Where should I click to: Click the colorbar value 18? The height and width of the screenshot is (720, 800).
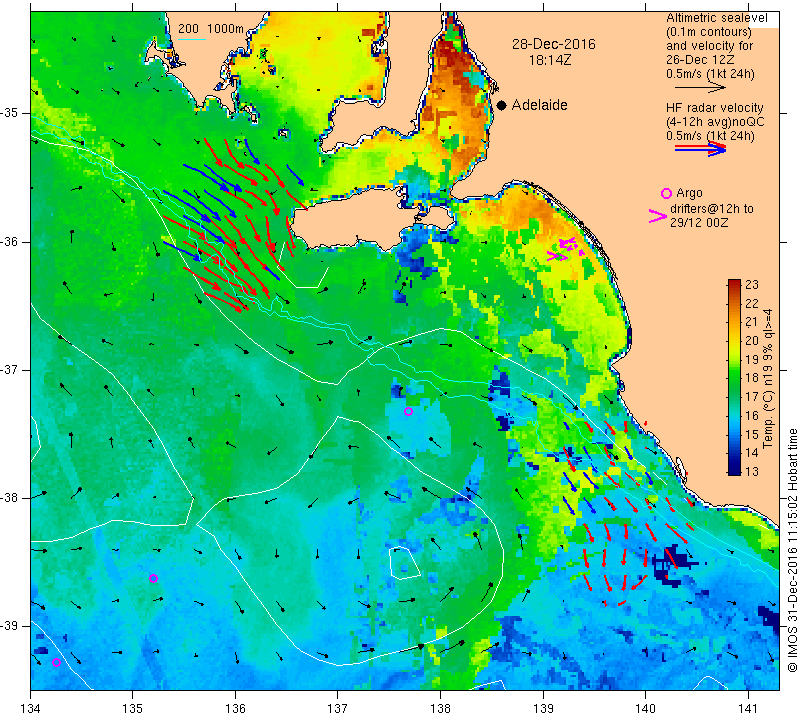[x=752, y=378]
